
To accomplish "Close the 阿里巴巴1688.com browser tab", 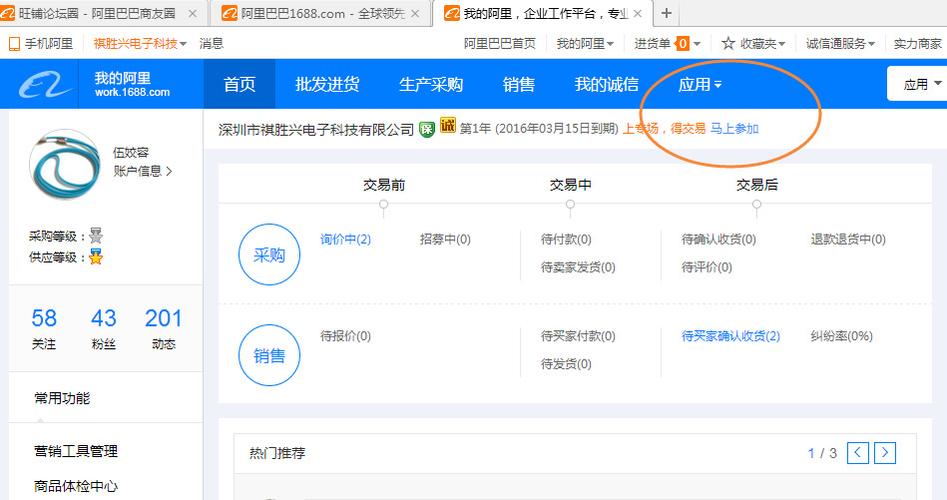I will tap(415, 13).
